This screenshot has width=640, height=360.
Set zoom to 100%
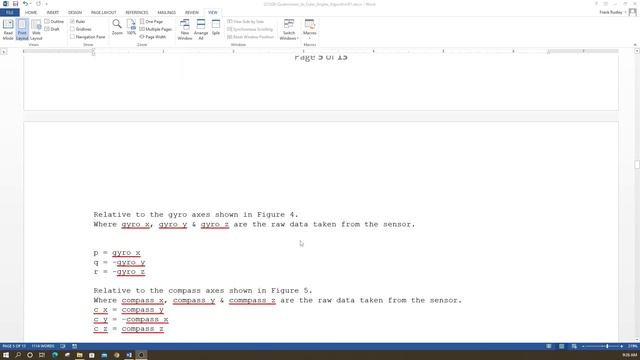pyautogui.click(x=131, y=27)
